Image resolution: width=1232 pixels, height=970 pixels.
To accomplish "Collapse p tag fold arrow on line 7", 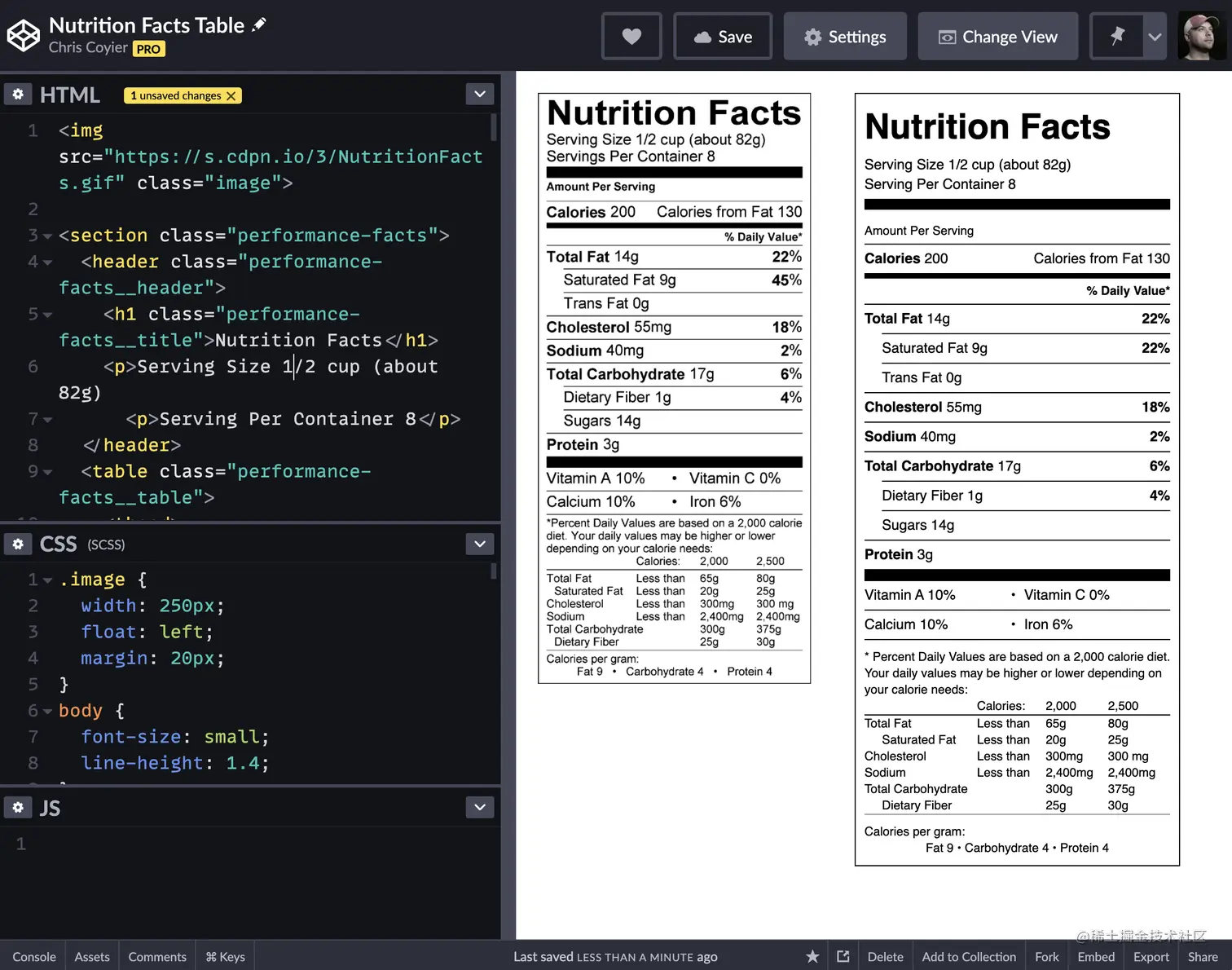I will [x=47, y=420].
